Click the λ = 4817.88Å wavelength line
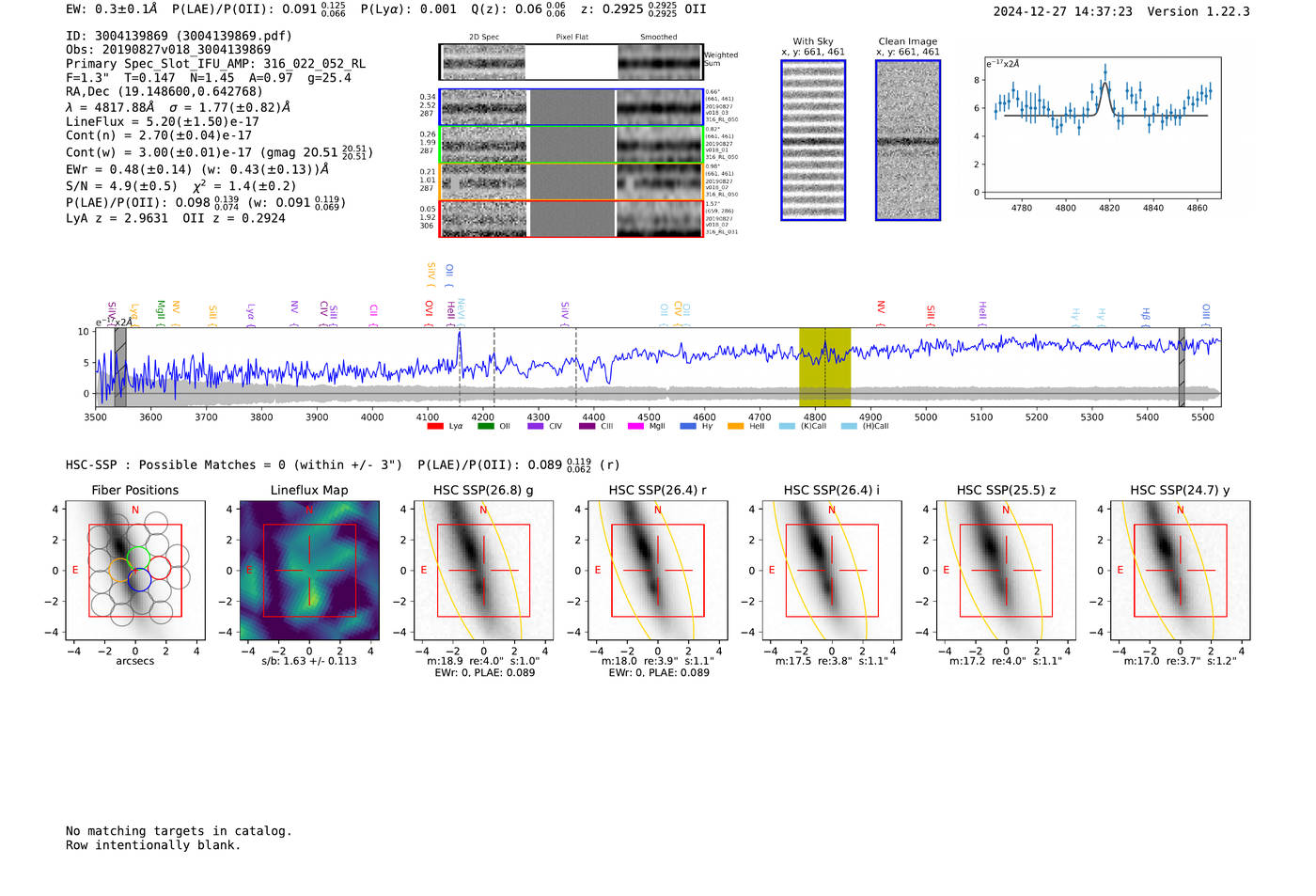 179,107
